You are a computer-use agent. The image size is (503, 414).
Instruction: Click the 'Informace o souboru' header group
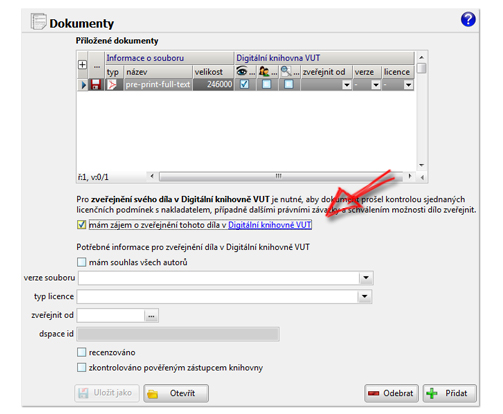[169, 58]
